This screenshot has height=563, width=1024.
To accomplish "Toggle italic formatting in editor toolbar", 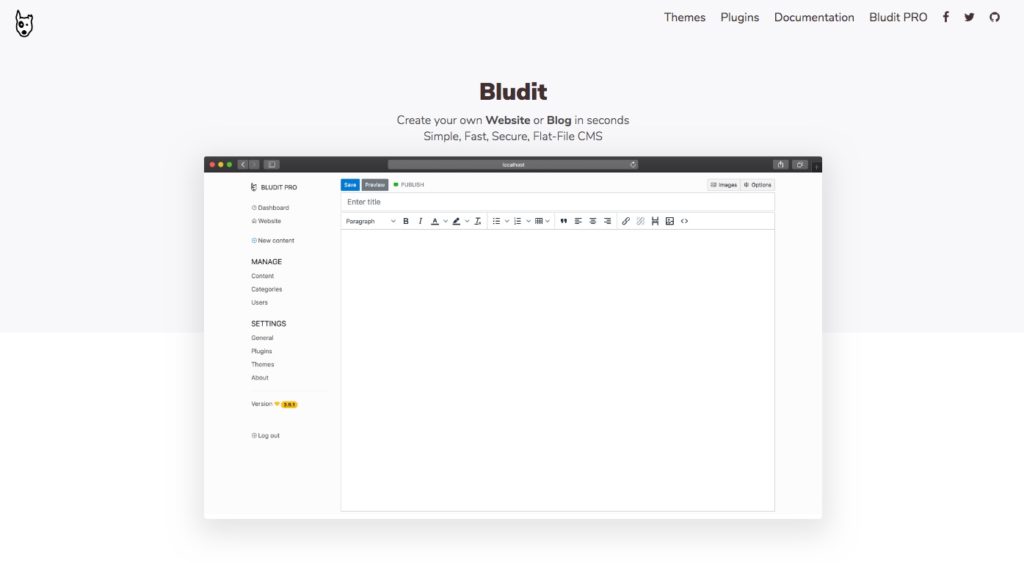I will (420, 221).
